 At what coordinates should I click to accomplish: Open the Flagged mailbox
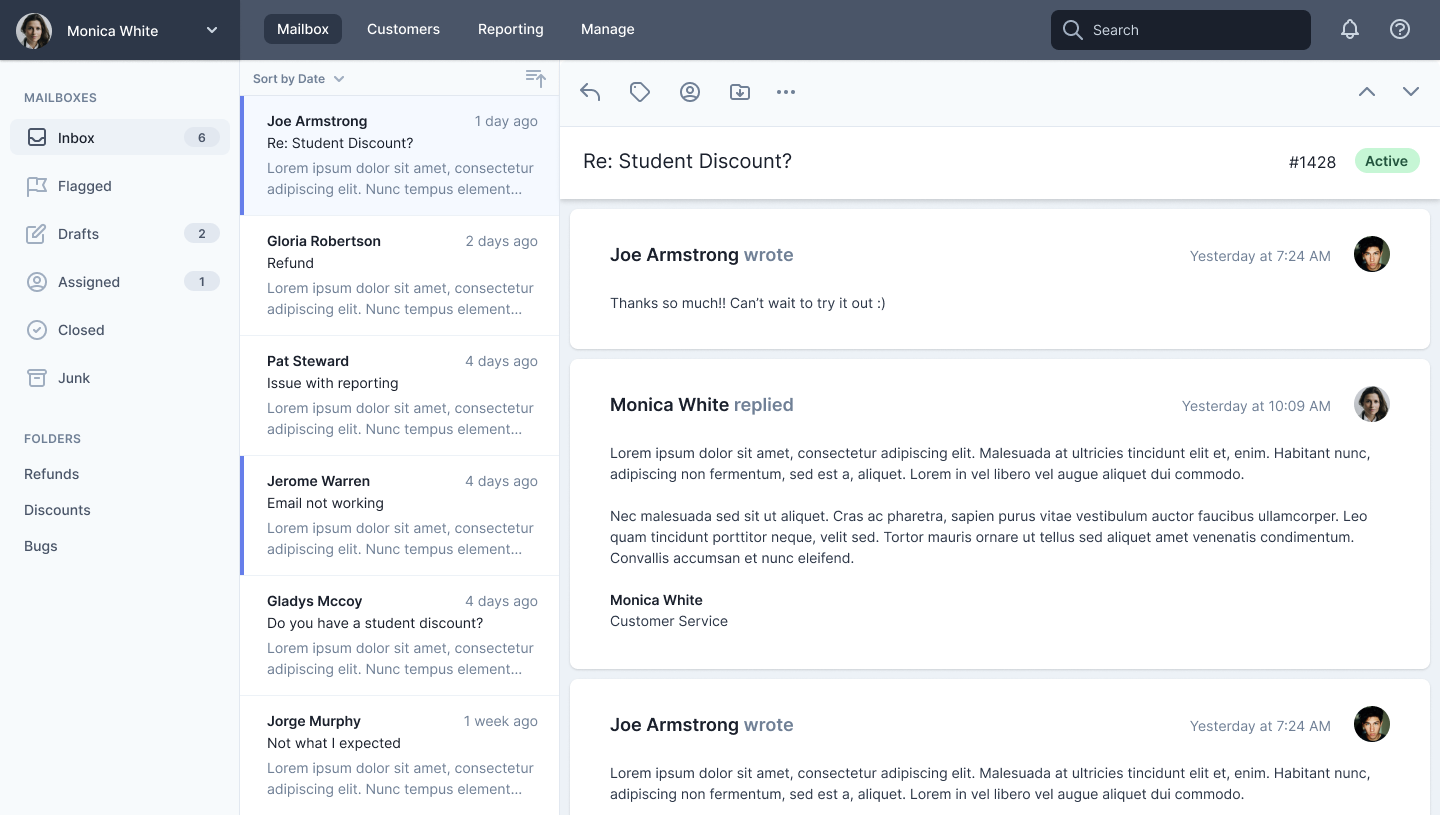[x=85, y=186]
